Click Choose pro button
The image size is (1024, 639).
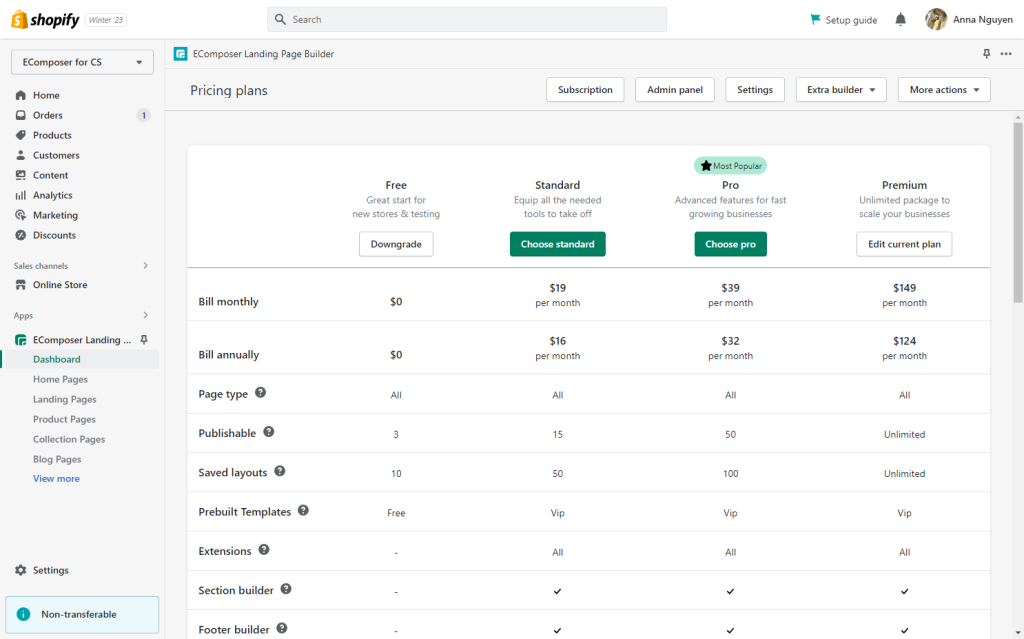click(x=731, y=244)
